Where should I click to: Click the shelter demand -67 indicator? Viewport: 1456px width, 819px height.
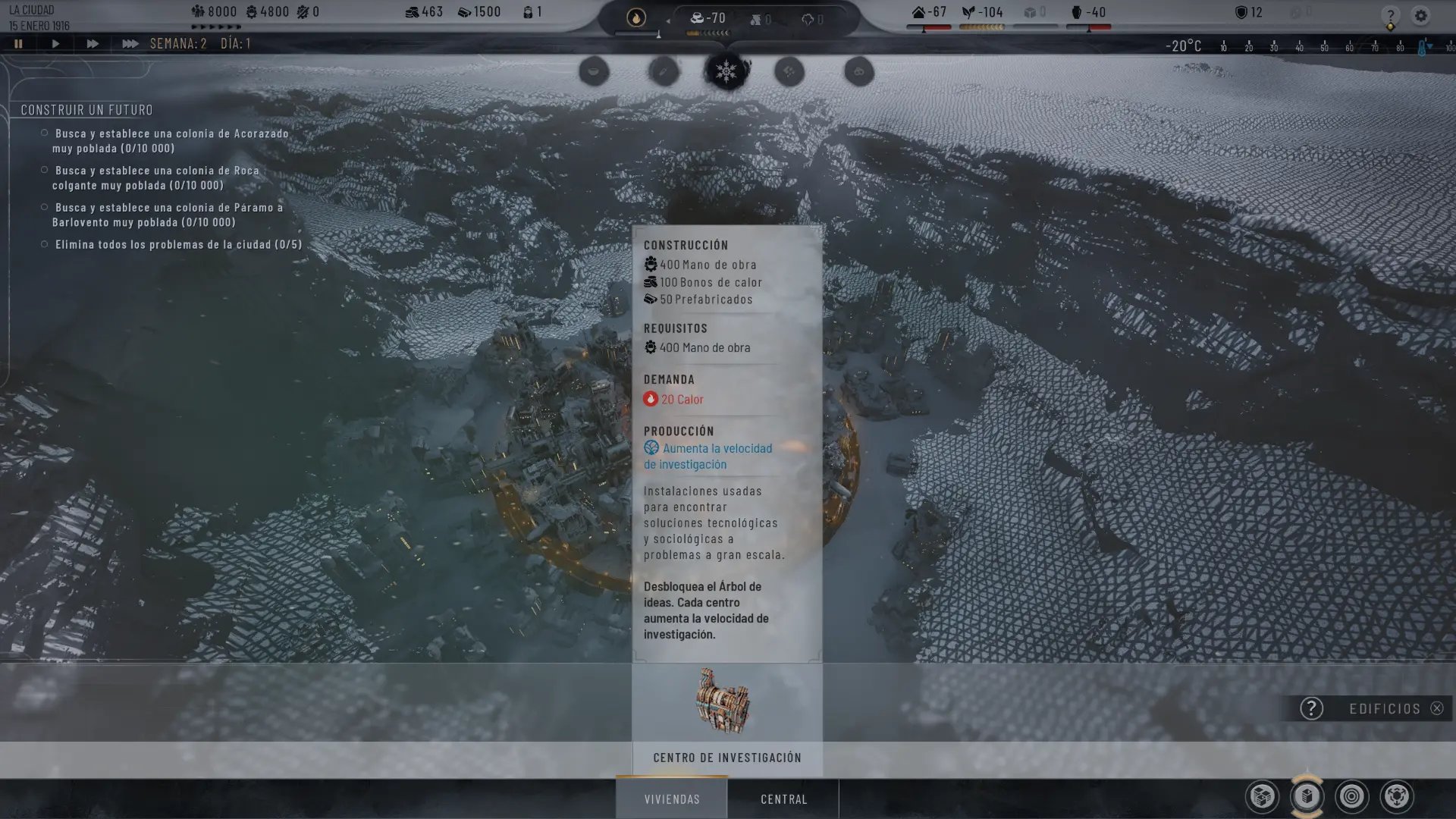point(929,12)
